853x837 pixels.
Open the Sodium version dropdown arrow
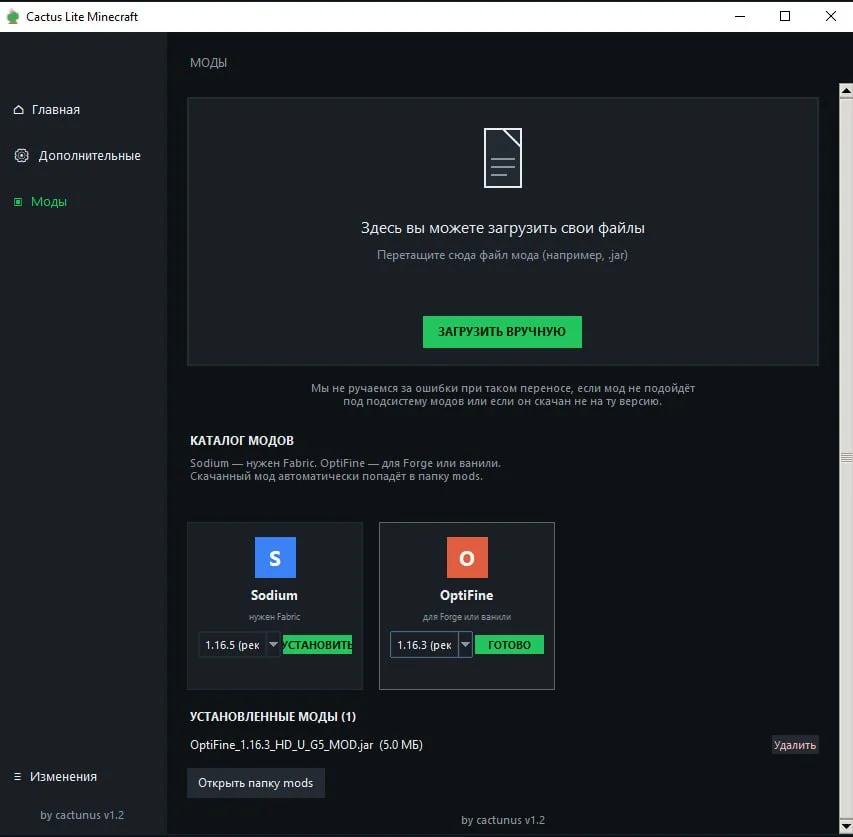click(273, 644)
